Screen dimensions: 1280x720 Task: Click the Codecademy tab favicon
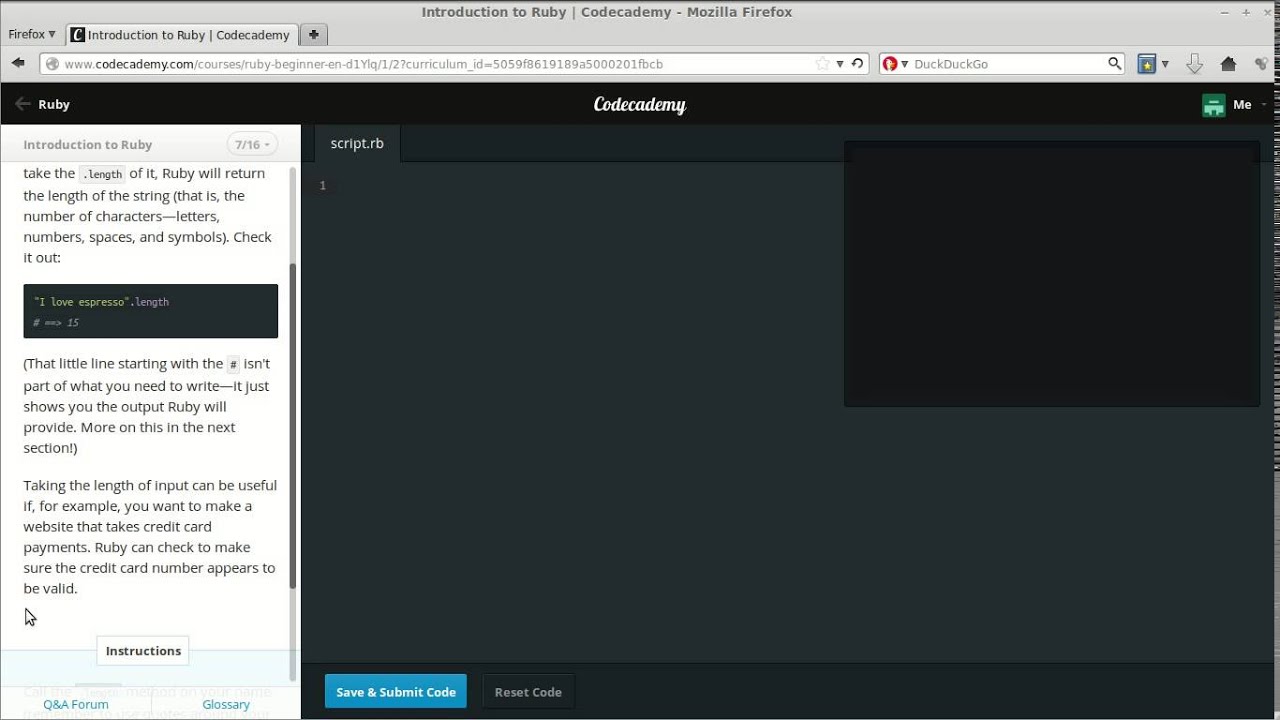point(77,34)
